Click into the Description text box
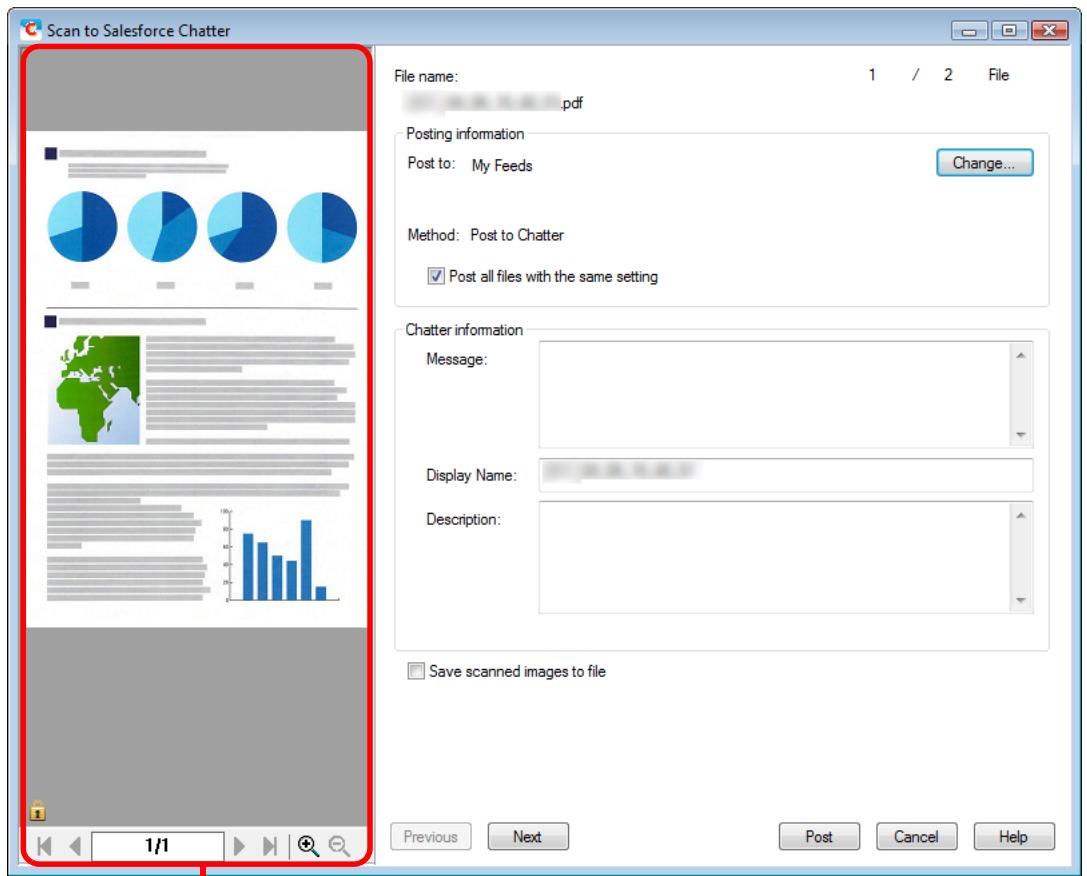This screenshot has width=1087, height=876. (775, 557)
